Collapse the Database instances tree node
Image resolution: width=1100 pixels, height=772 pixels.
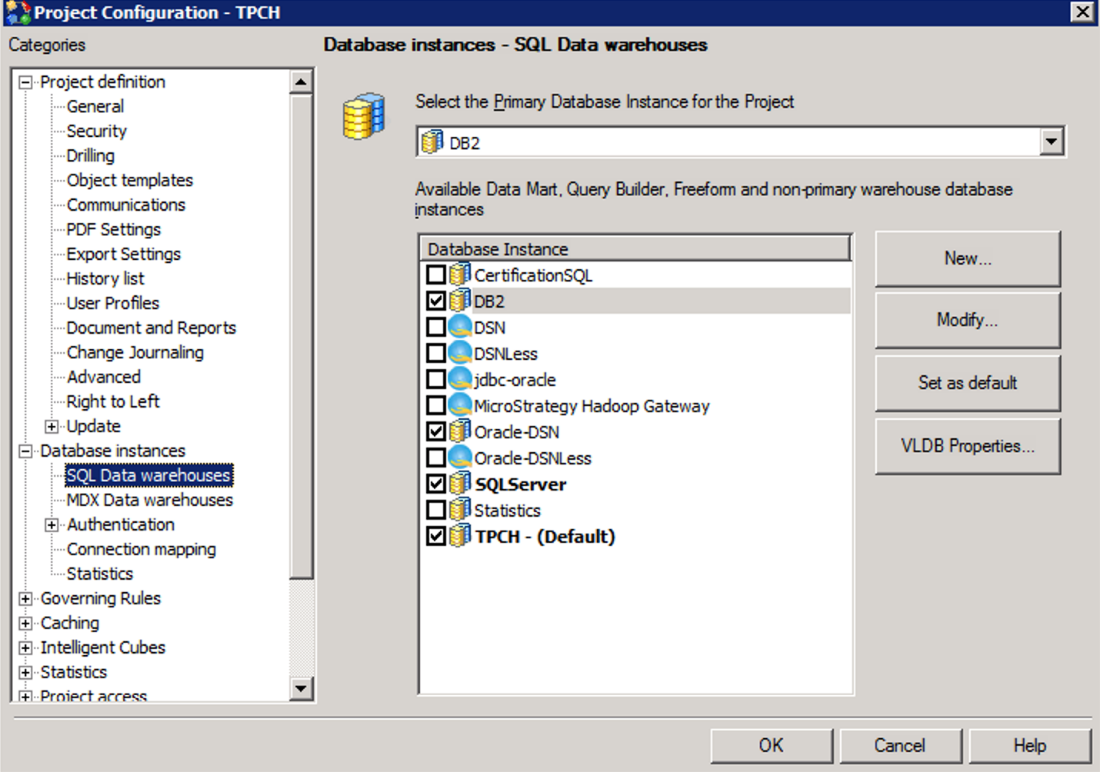25,451
